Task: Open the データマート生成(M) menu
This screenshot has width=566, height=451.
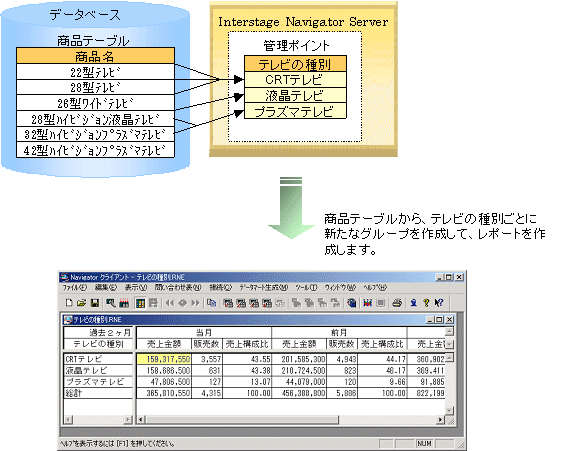Action: click(264, 287)
